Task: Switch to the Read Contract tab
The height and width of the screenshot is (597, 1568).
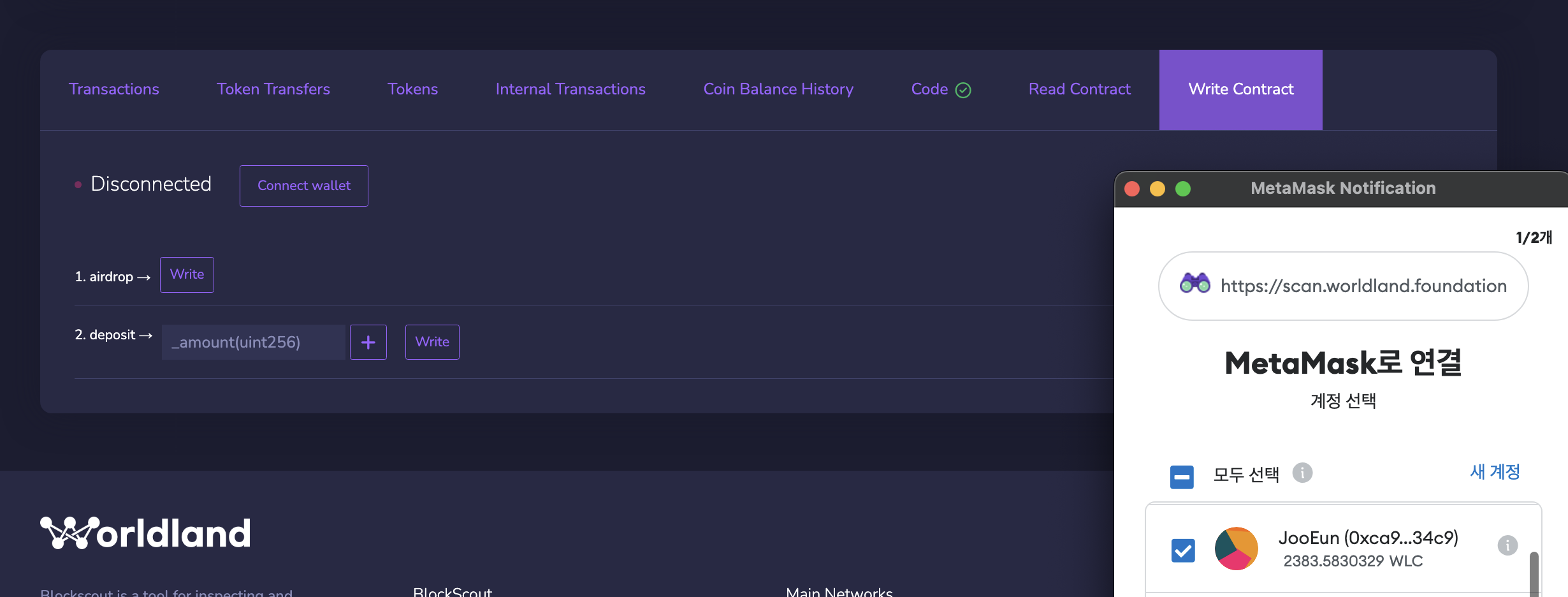Action: pyautogui.click(x=1079, y=89)
